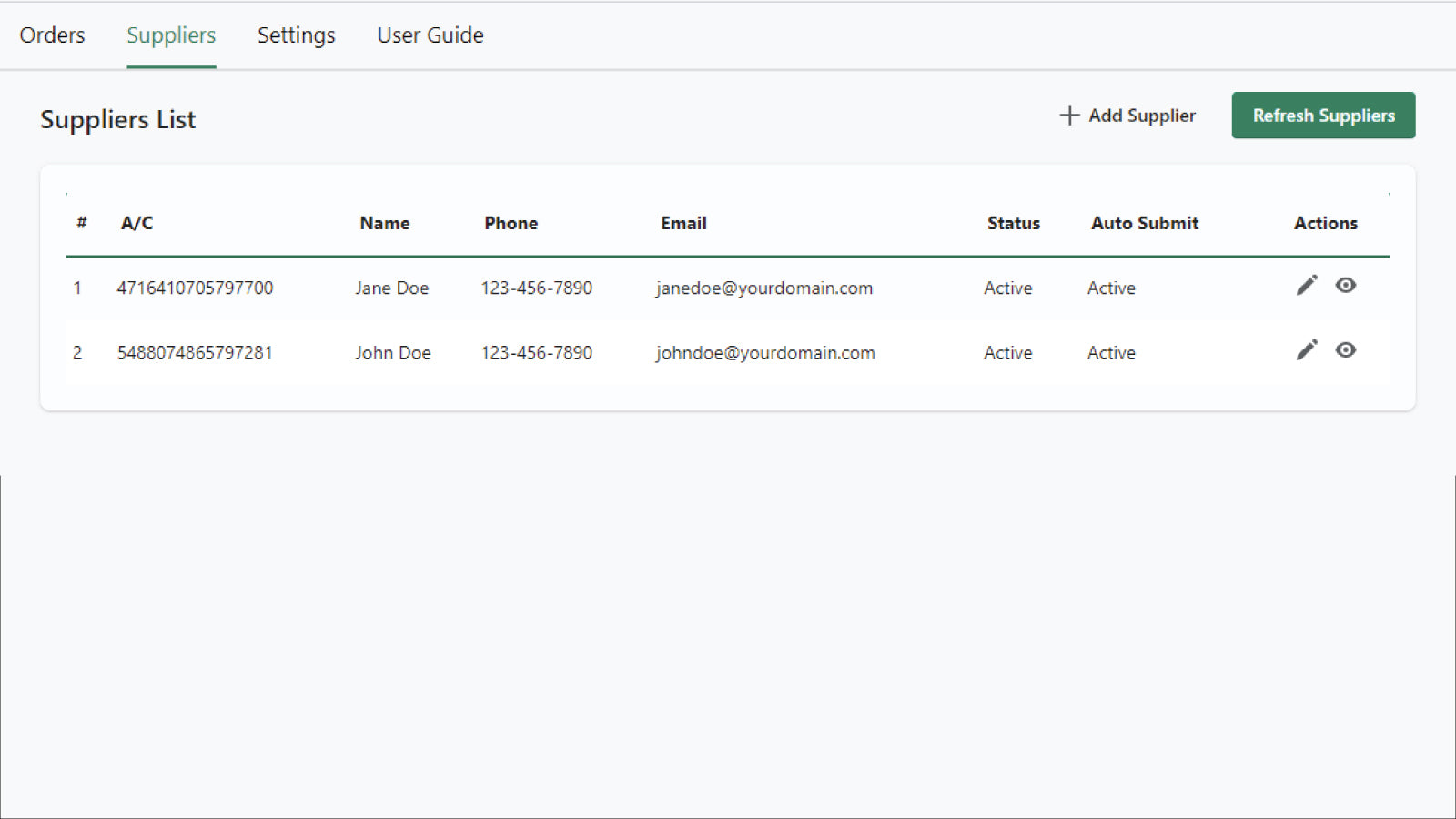This screenshot has width=1456, height=819.
Task: Open John Doe details with eye icon
Action: [1346, 350]
